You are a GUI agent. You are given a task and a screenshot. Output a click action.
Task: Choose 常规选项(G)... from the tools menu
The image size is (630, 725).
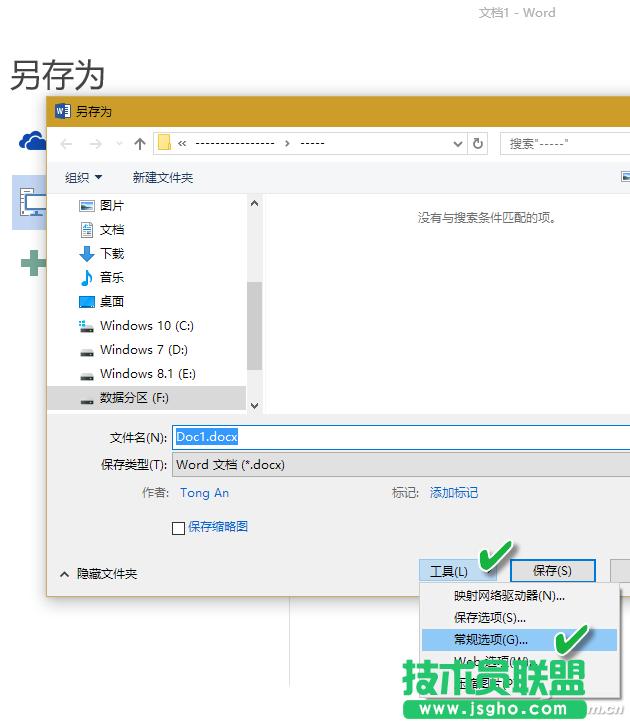[490, 639]
